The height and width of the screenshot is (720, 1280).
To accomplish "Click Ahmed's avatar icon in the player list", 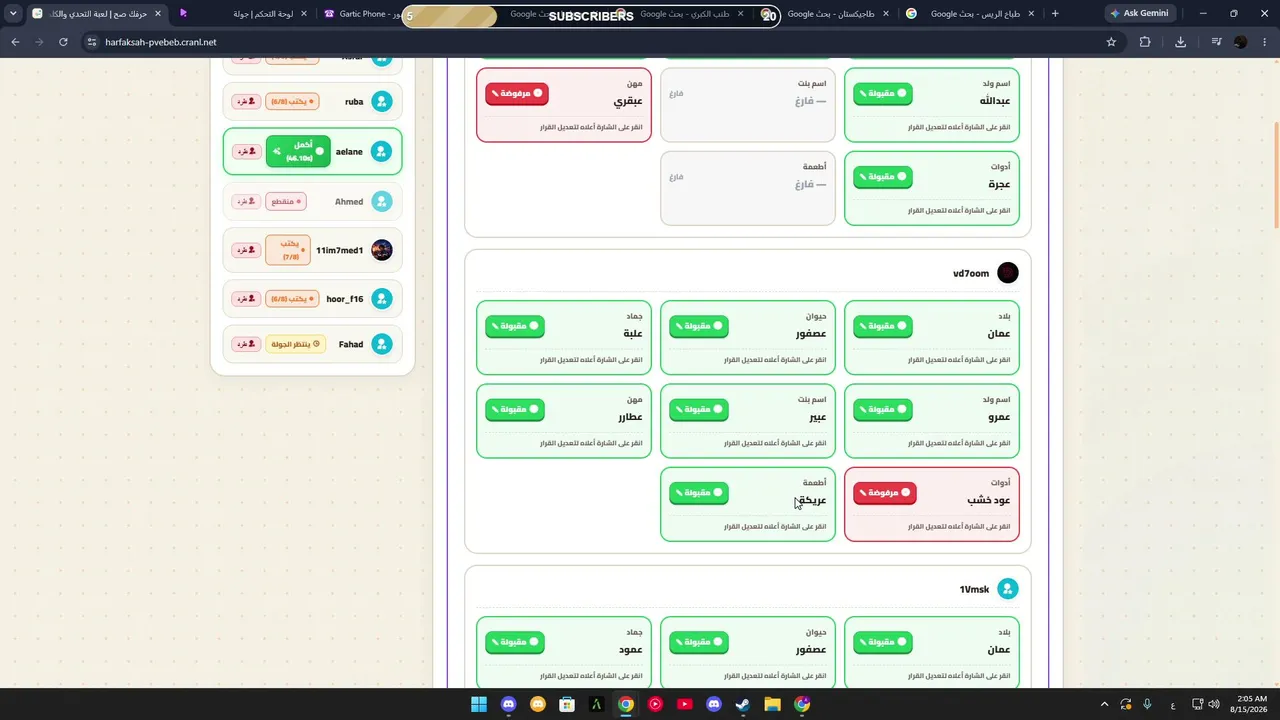I will 382,201.
